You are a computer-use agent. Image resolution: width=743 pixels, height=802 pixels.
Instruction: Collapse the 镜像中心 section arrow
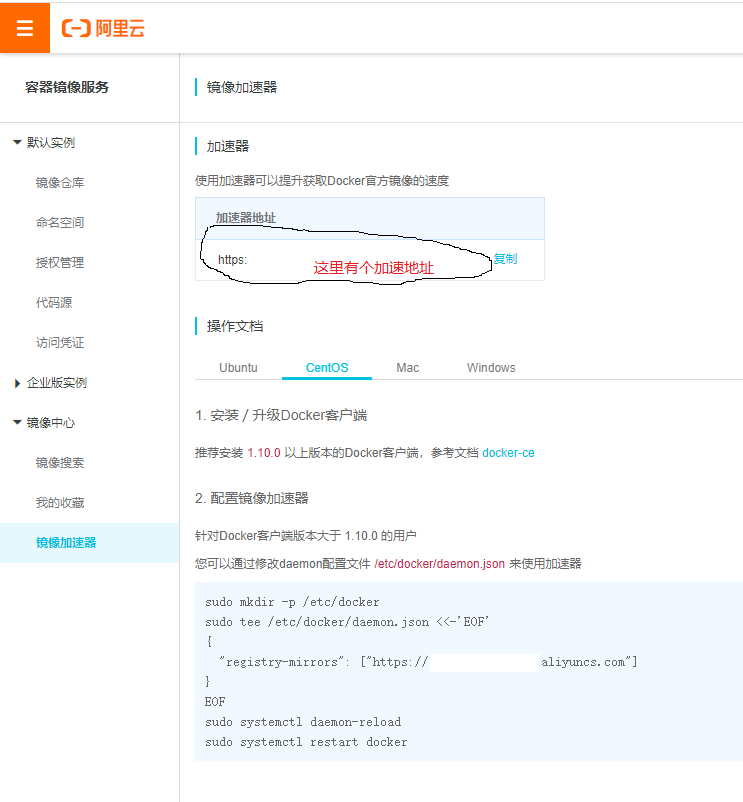pos(17,422)
